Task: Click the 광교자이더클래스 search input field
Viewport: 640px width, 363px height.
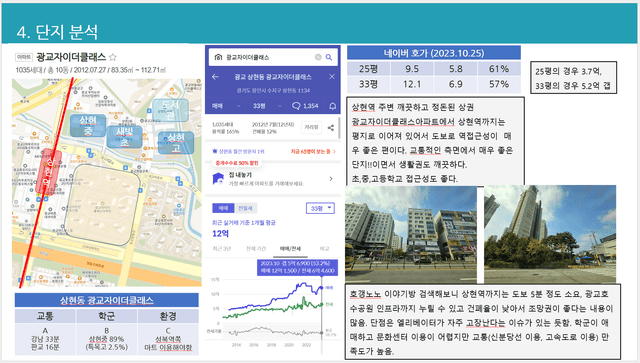Action: pyautogui.click(x=273, y=57)
